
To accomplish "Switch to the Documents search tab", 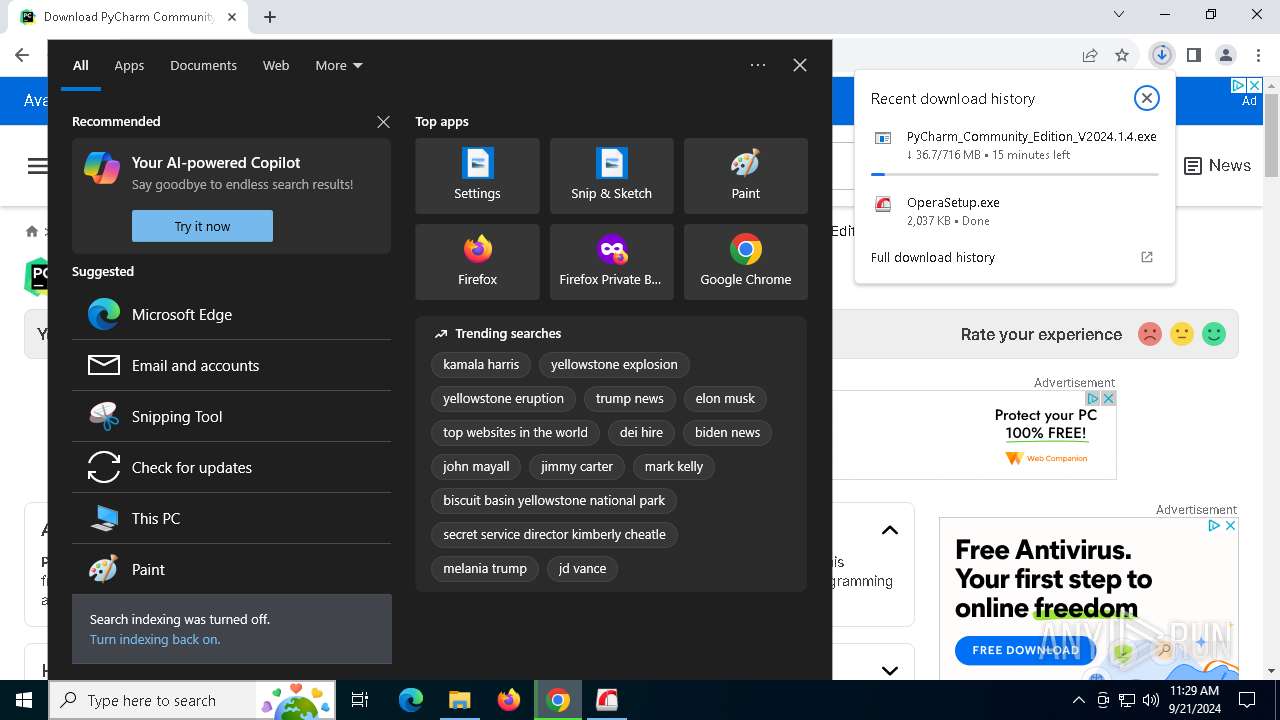I will 203,65.
